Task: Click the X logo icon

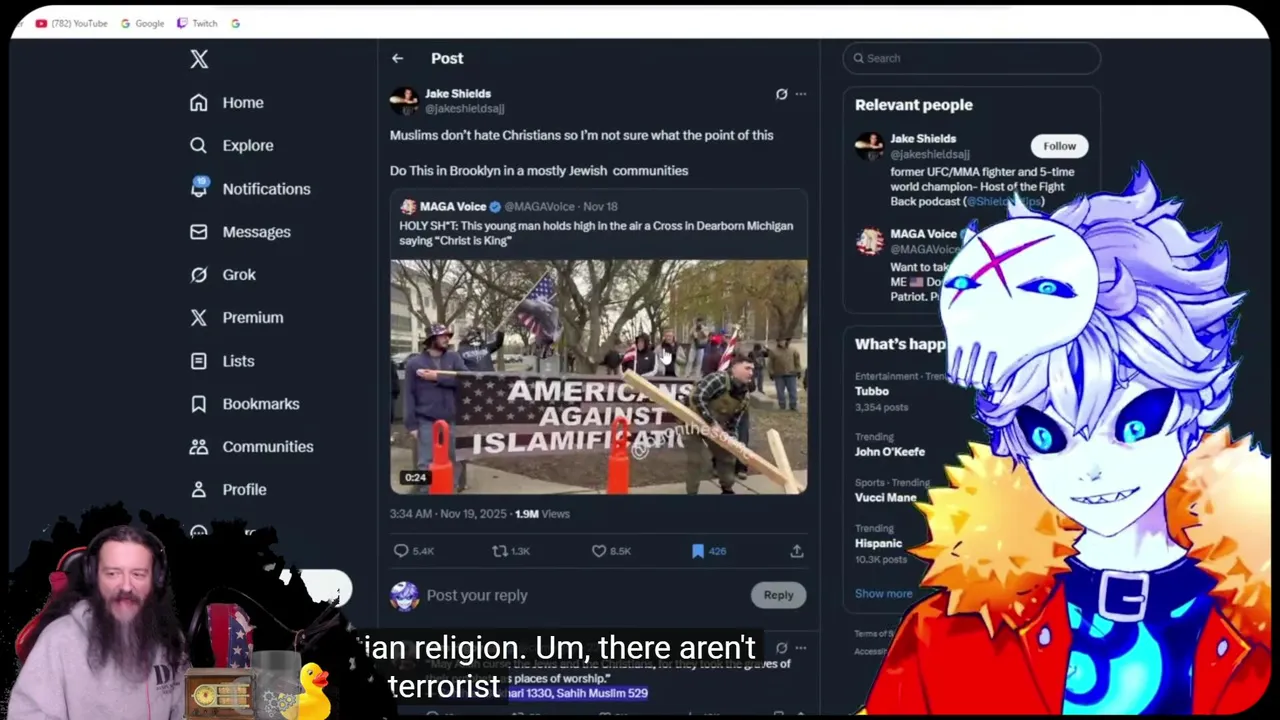Action: coord(199,59)
